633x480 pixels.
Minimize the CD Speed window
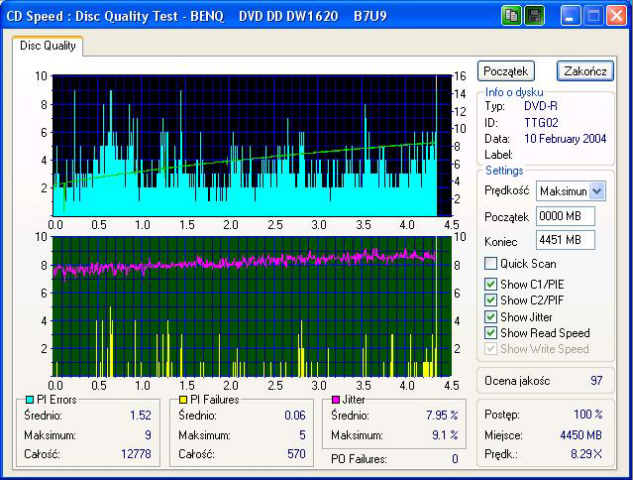pyautogui.click(x=570, y=16)
